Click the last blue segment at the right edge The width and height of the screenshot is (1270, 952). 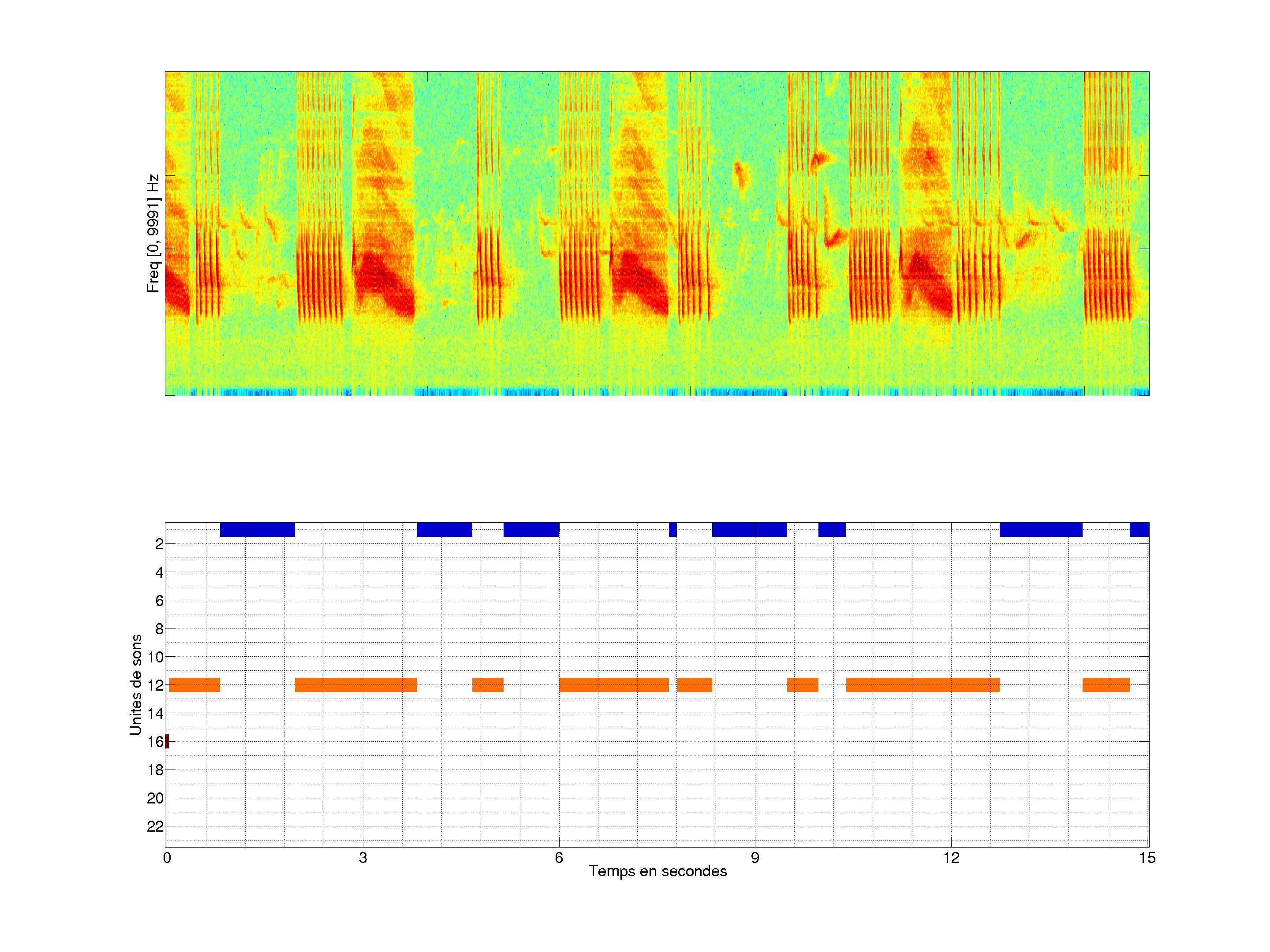coord(1139,530)
